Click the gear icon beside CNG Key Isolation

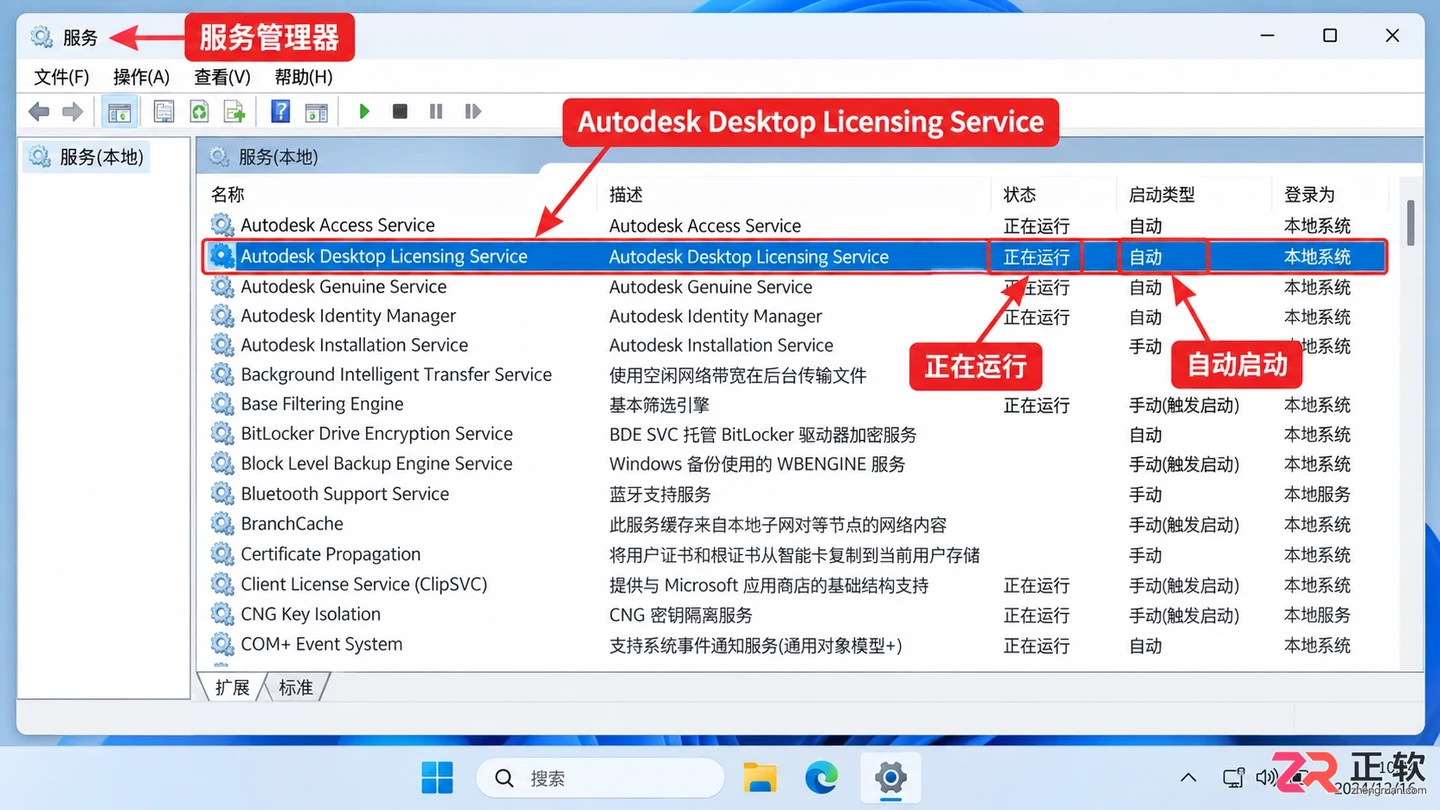(222, 614)
